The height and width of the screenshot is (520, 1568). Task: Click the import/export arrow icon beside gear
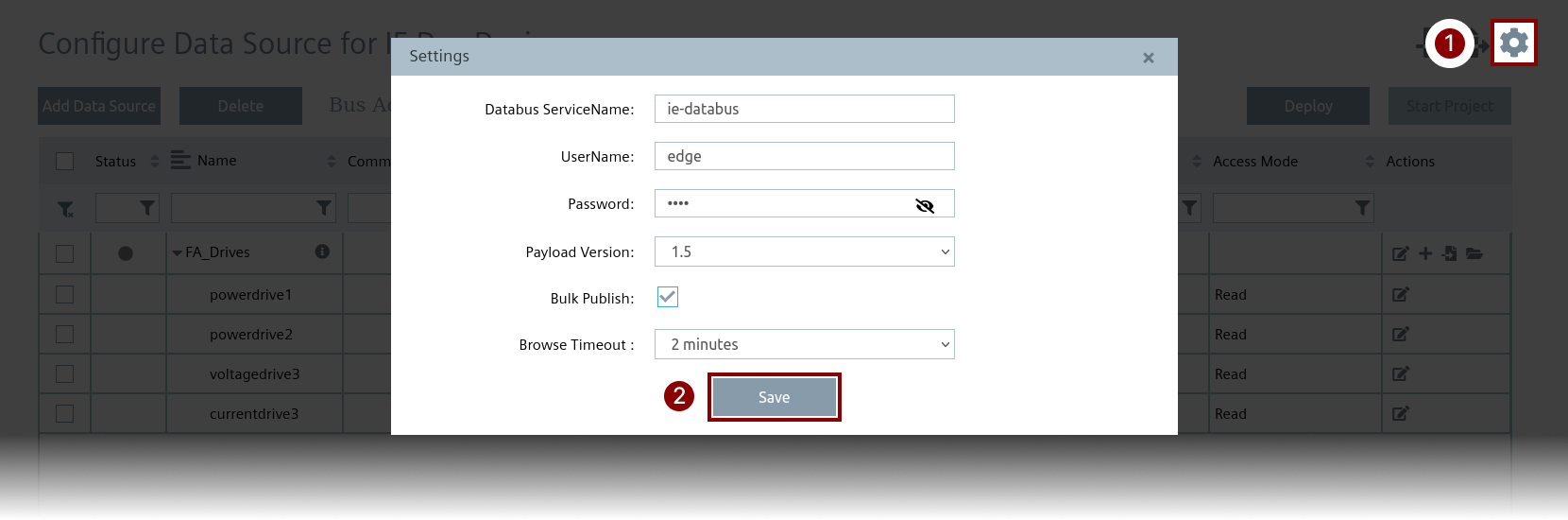click(1483, 44)
